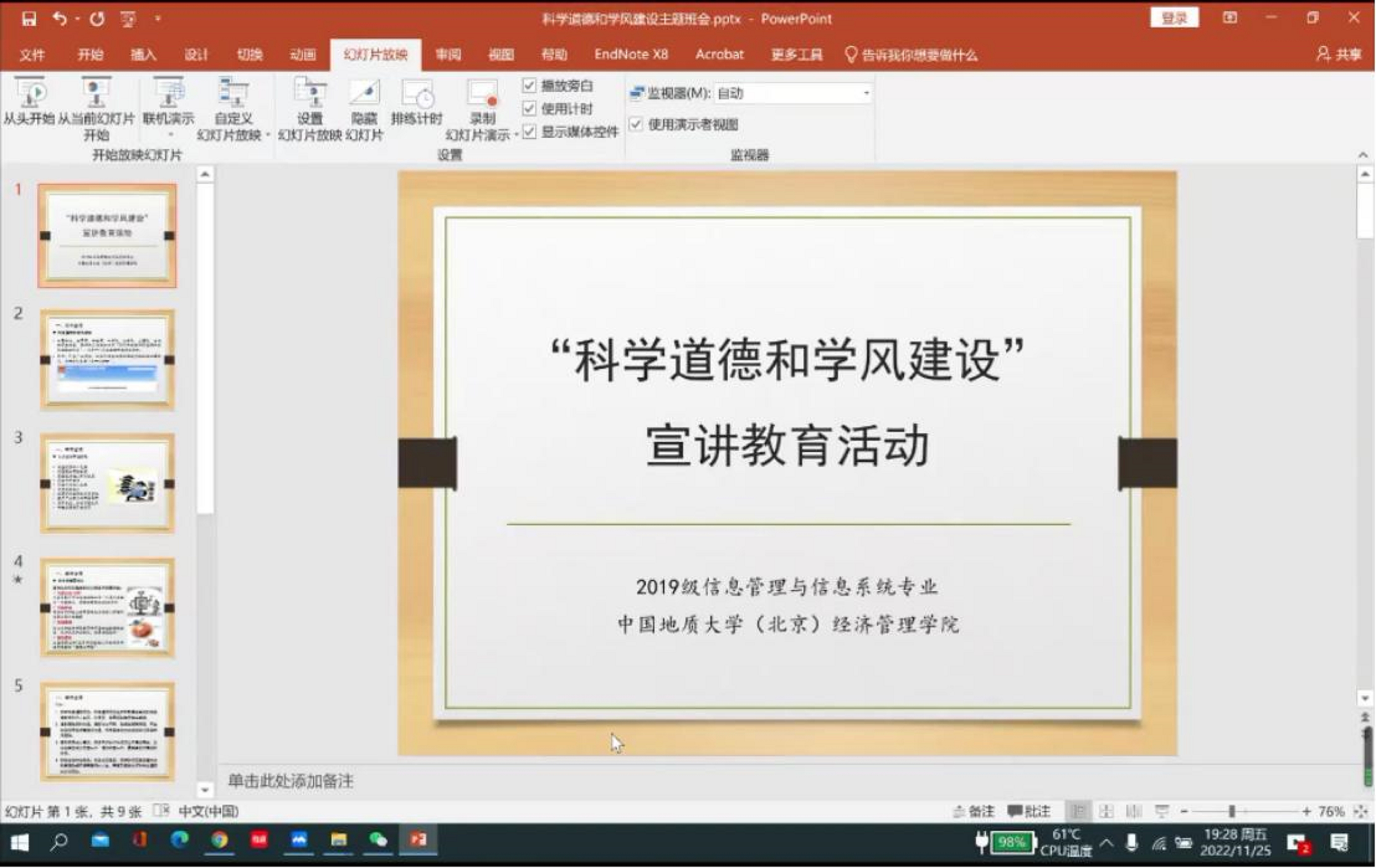Screen dimensions: 1376x868
Task: Open the Monitor dropdown list
Action: pyautogui.click(x=866, y=93)
